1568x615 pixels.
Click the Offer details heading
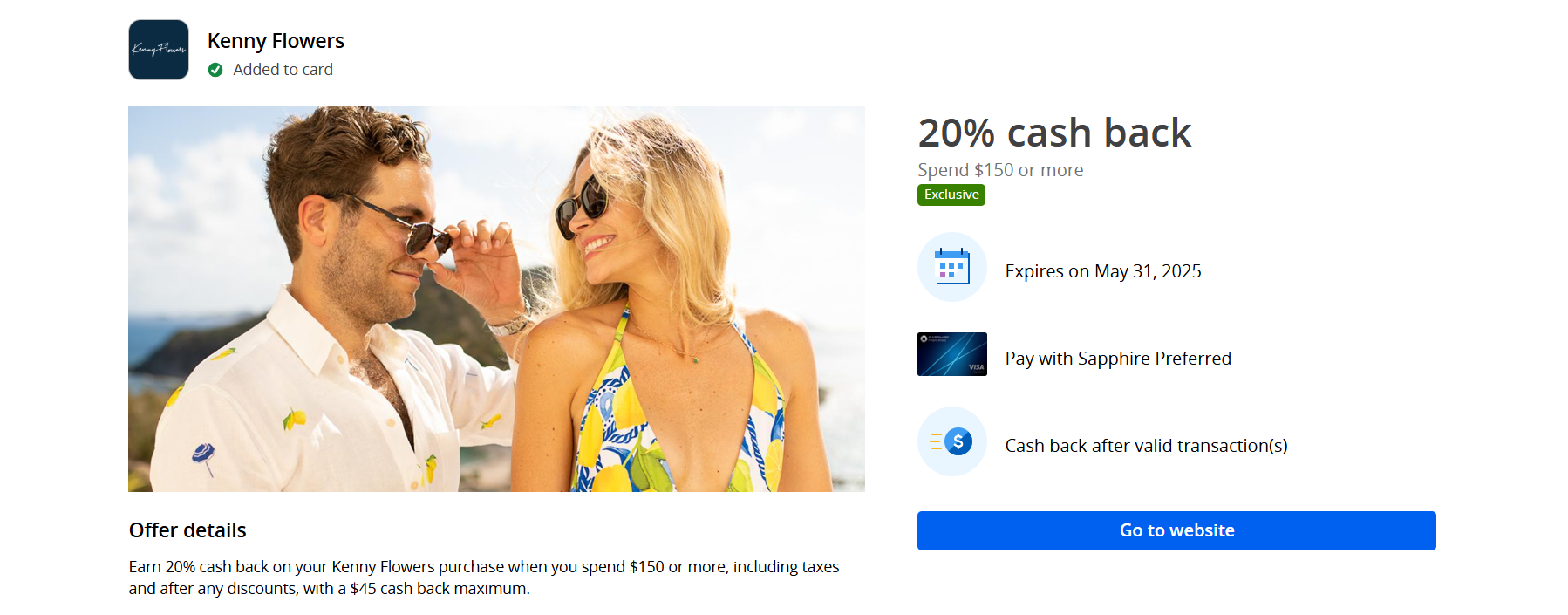[187, 530]
